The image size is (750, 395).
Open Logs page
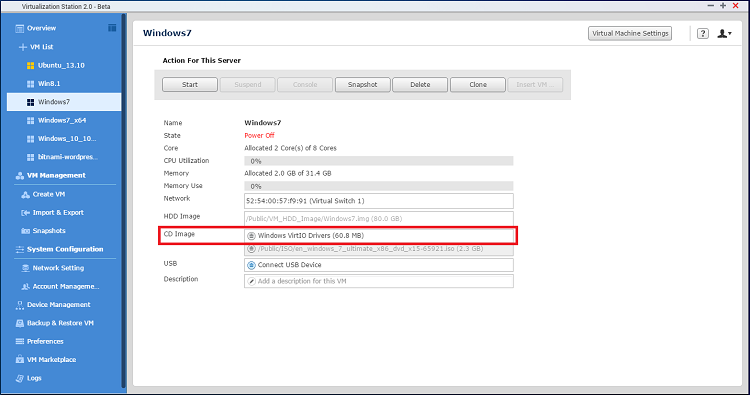34,378
